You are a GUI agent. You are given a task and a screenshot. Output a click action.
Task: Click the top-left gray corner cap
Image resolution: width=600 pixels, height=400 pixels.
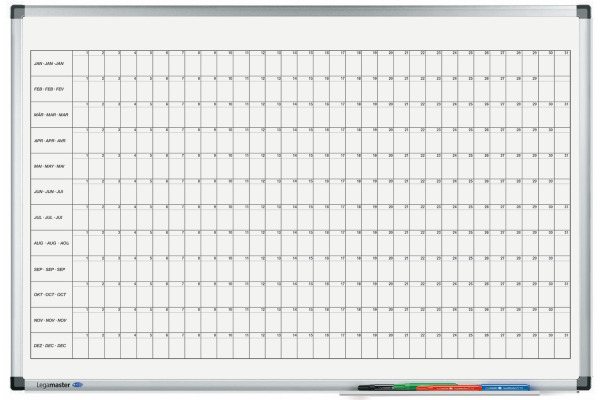pyautogui.click(x=18, y=12)
